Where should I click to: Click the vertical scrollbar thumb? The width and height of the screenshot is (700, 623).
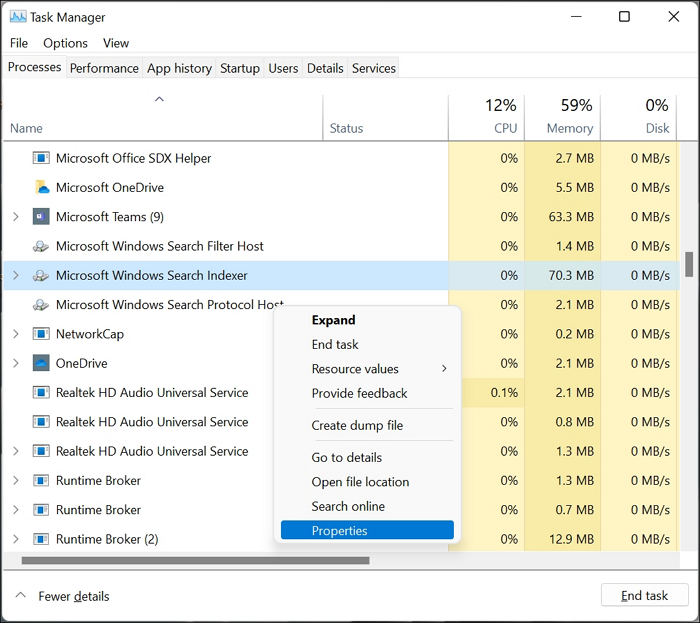(x=689, y=264)
